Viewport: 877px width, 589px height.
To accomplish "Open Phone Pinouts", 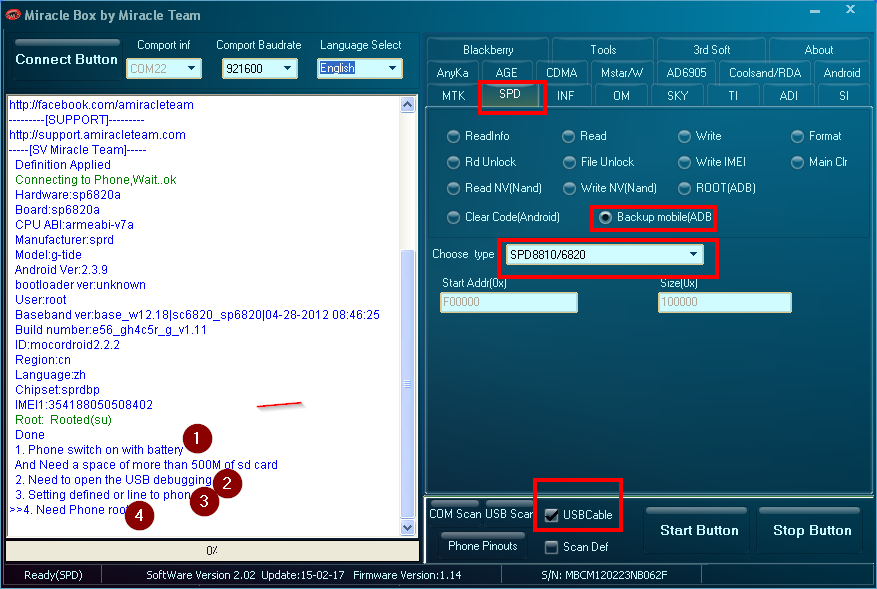I will [483, 545].
